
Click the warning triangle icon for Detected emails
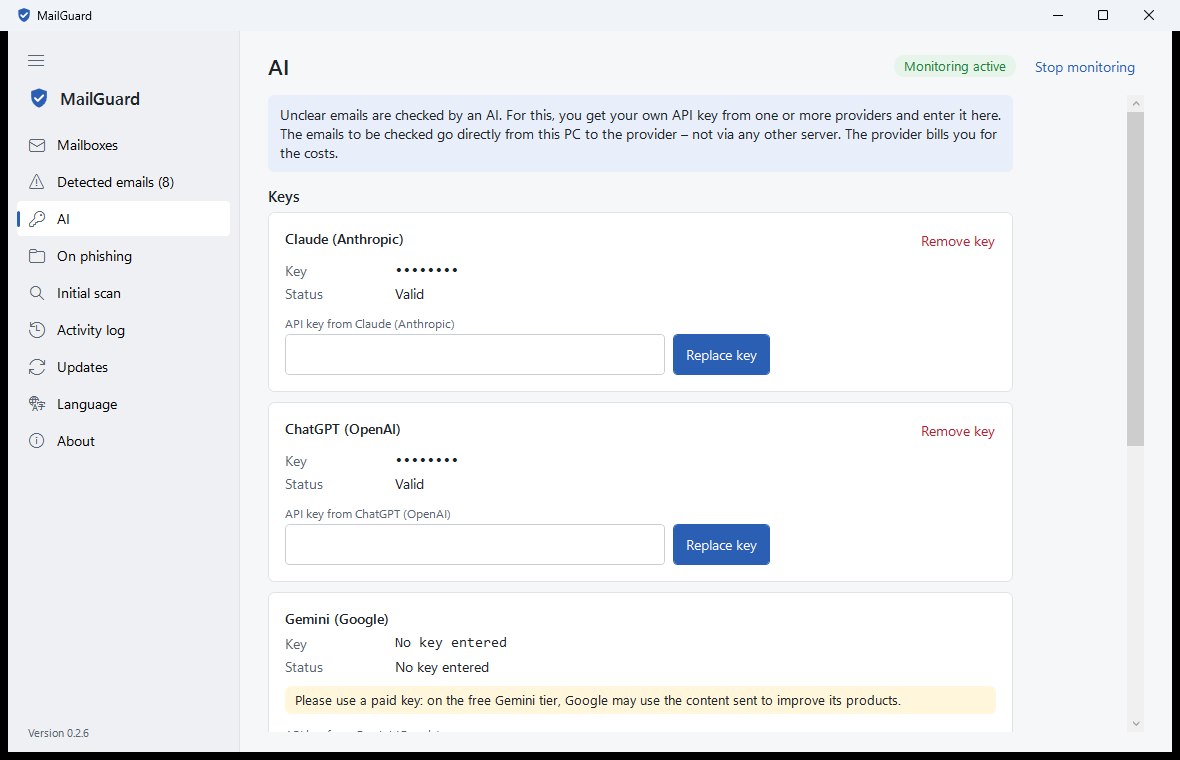(x=37, y=182)
